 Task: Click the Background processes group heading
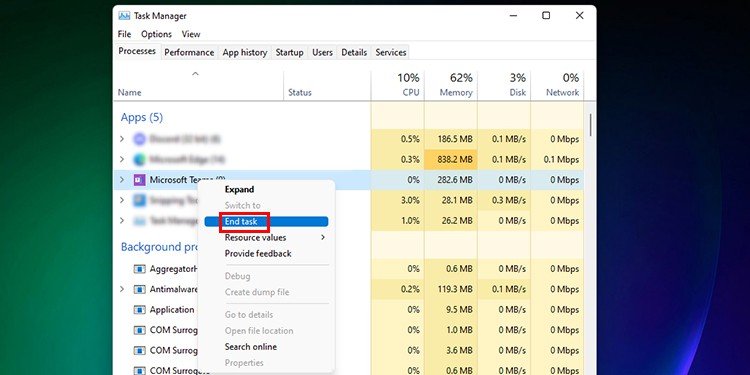pyautogui.click(x=159, y=247)
